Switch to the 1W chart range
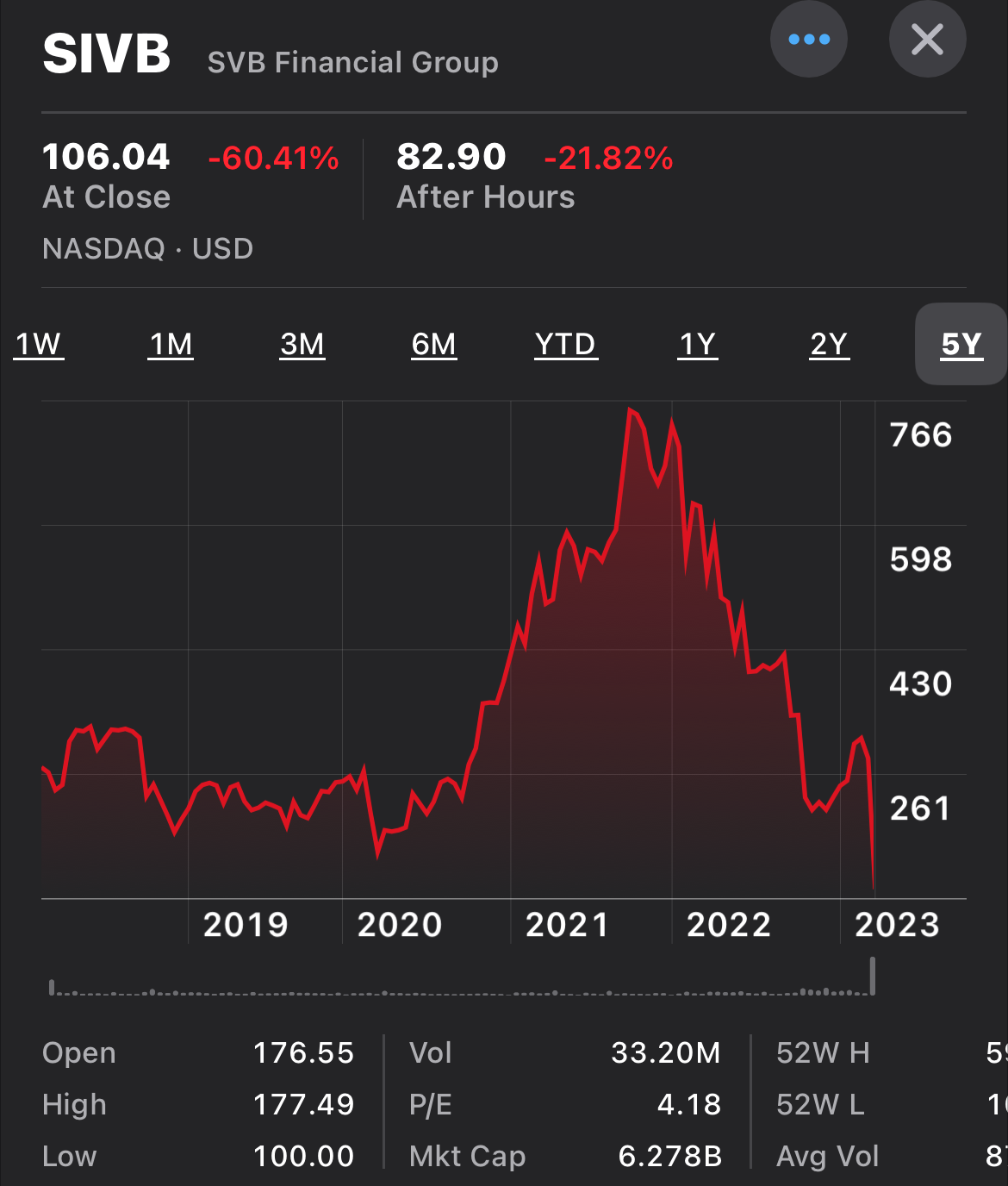 (x=37, y=343)
